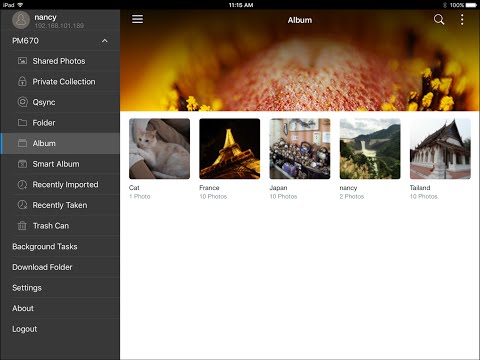
Task: Open the About page
Action: pyautogui.click(x=60, y=308)
